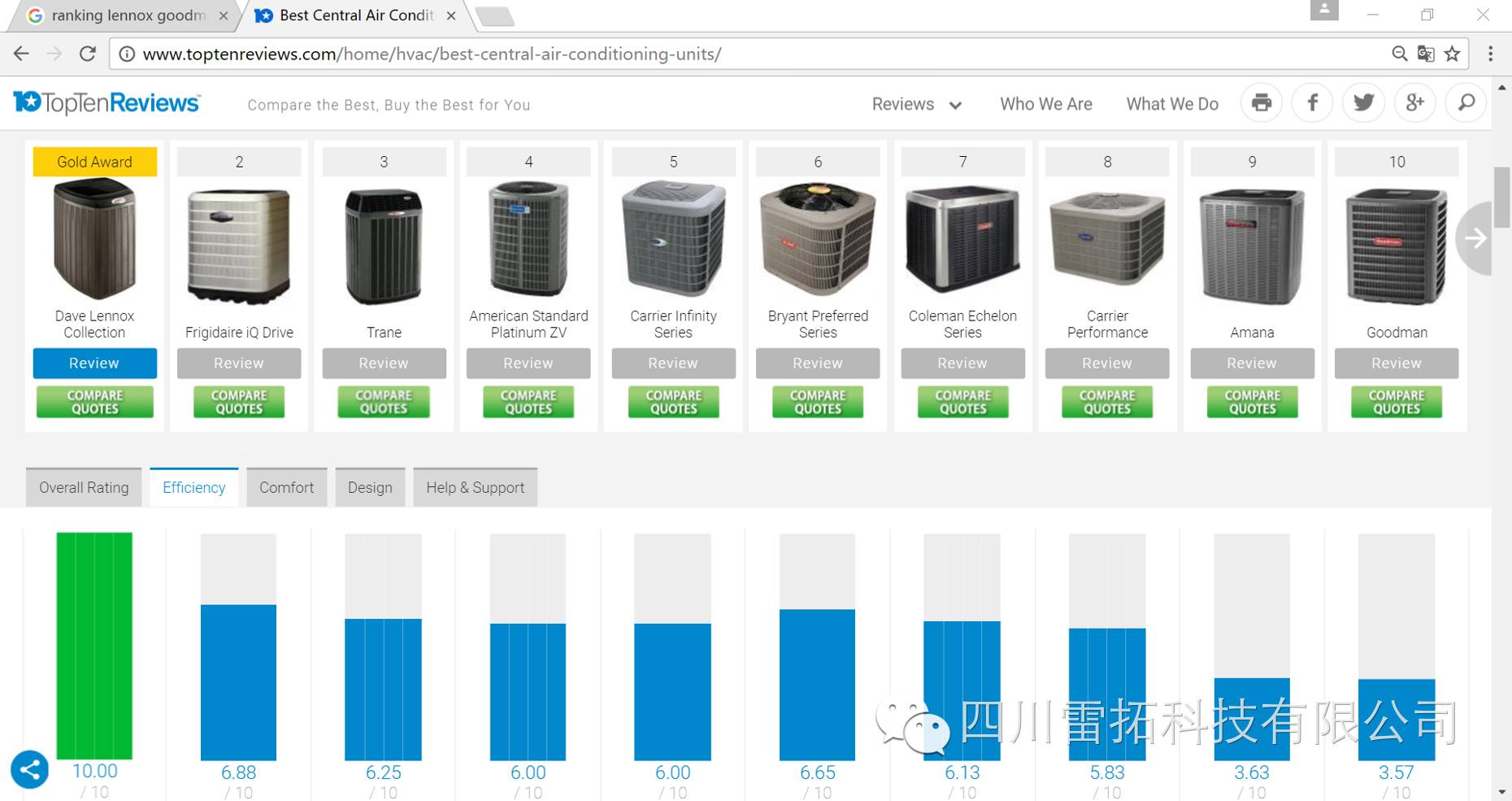This screenshot has height=801, width=1512.
Task: Compare quotes for Amana
Action: point(1253,402)
